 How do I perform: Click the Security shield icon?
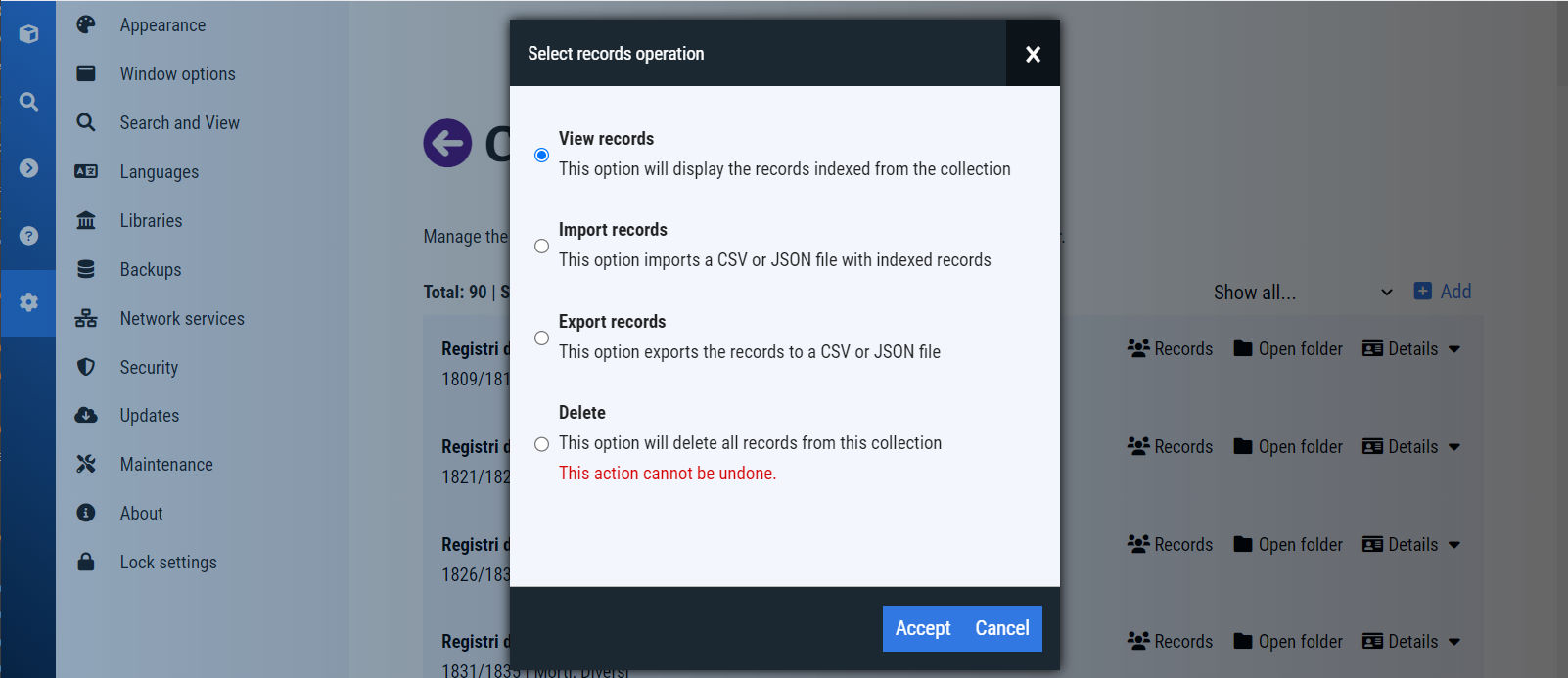point(86,367)
